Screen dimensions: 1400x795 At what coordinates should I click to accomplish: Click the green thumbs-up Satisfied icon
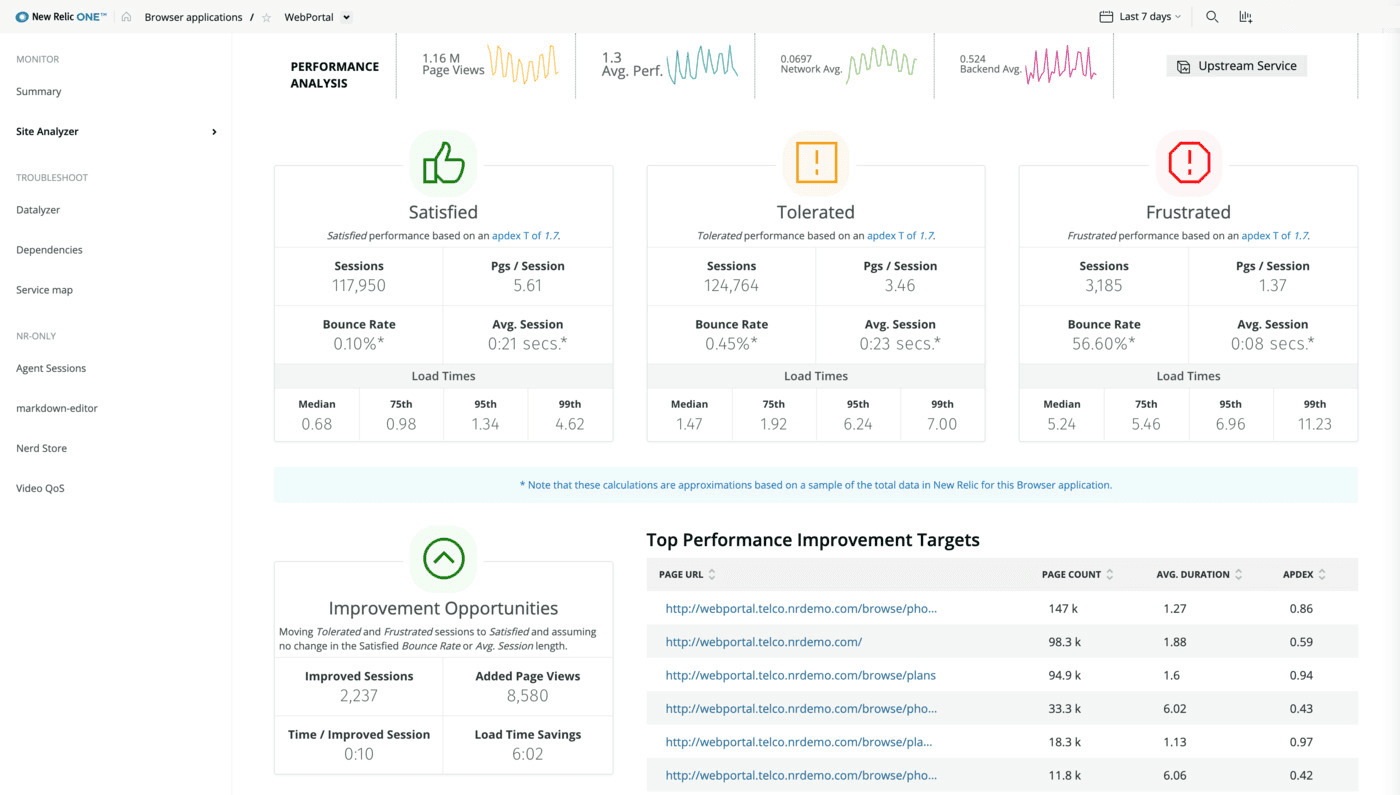coord(443,161)
